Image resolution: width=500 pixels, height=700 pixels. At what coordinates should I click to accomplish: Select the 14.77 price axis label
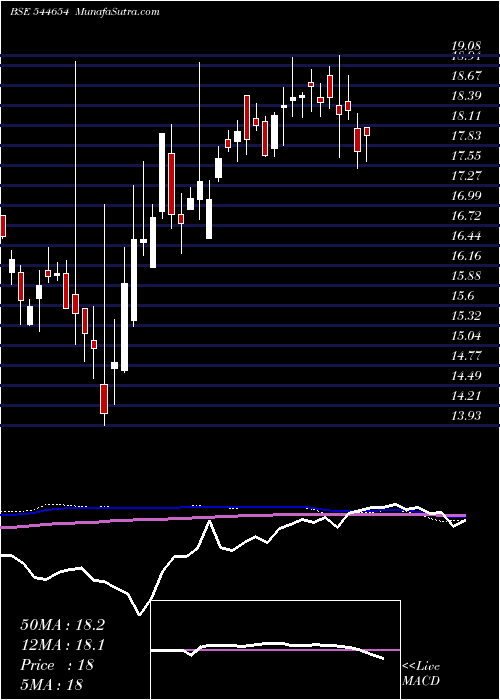point(466,356)
